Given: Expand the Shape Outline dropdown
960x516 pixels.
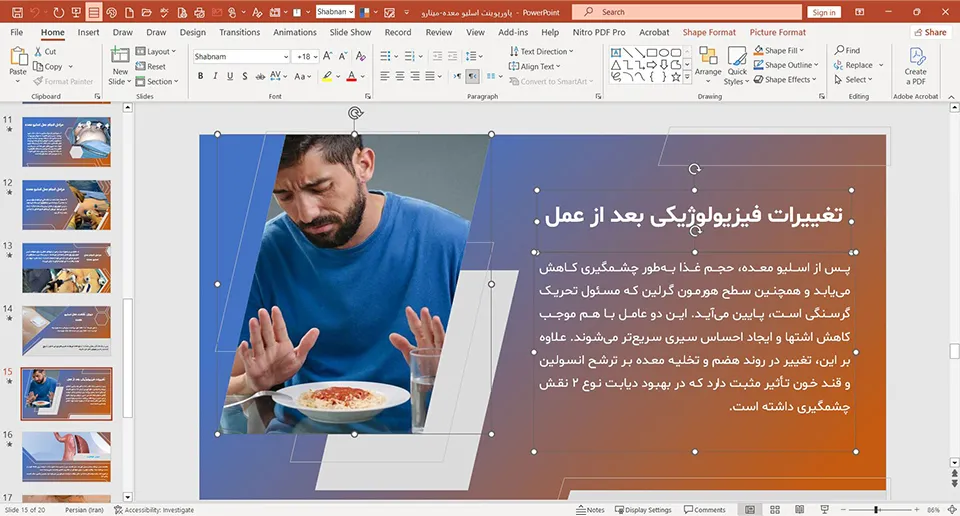Looking at the screenshot, I should [x=786, y=65].
